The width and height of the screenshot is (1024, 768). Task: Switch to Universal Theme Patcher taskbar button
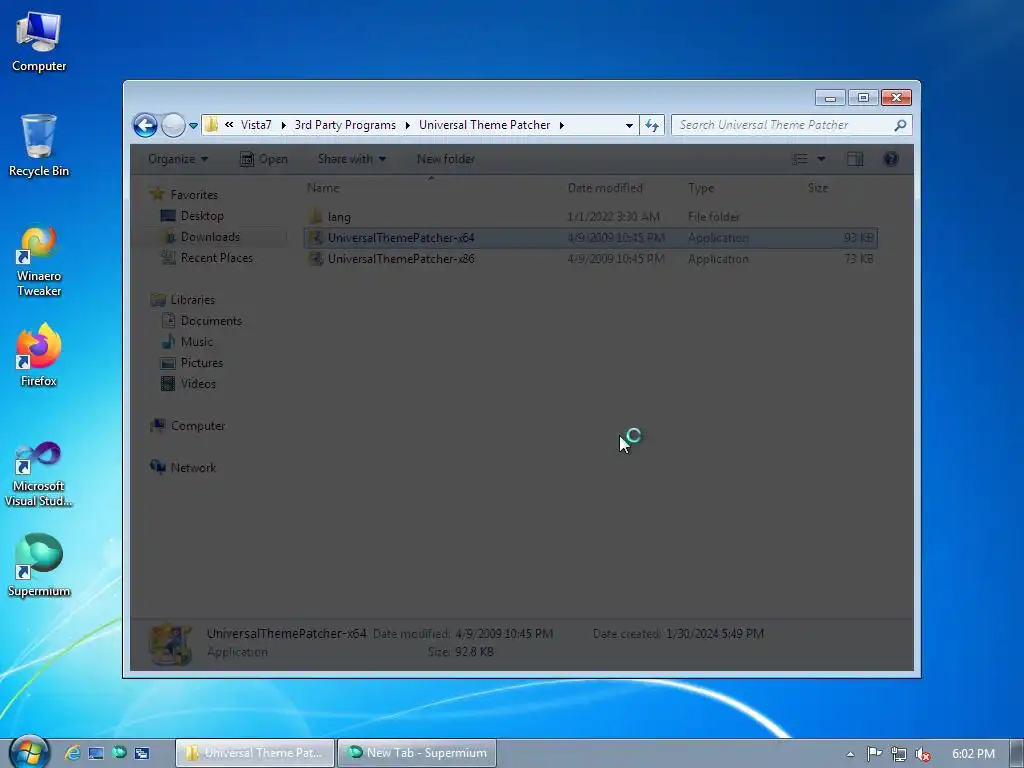pyautogui.click(x=255, y=753)
